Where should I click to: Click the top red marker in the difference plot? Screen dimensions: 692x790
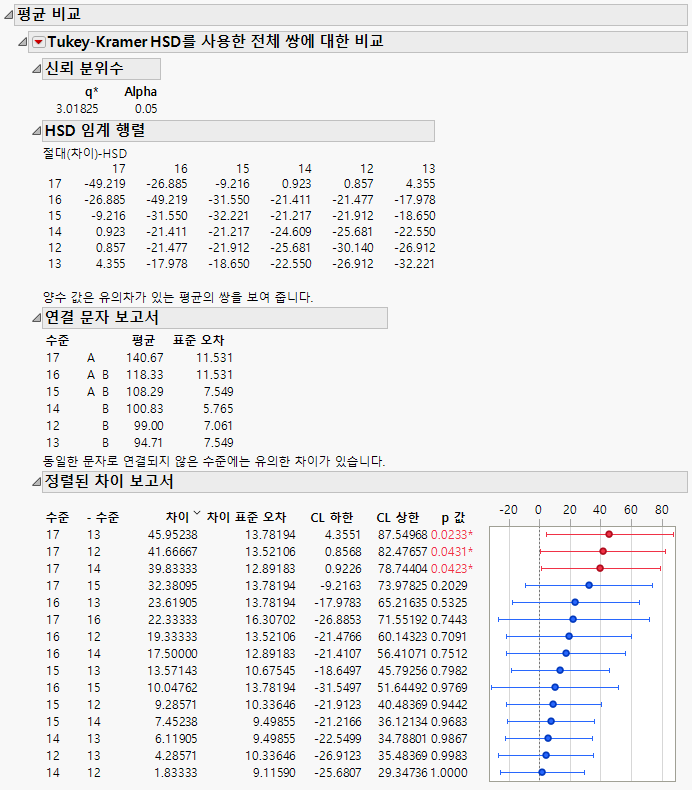tap(609, 535)
